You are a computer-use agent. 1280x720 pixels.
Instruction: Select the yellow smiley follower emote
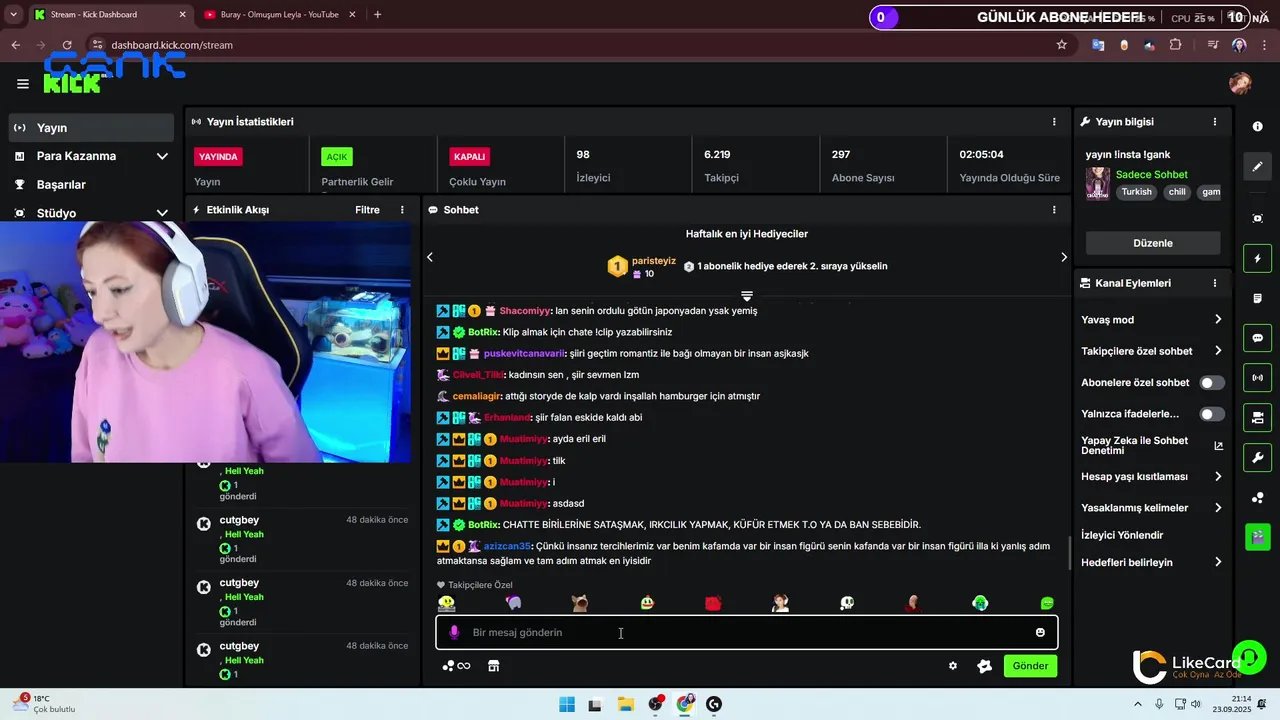click(x=446, y=603)
